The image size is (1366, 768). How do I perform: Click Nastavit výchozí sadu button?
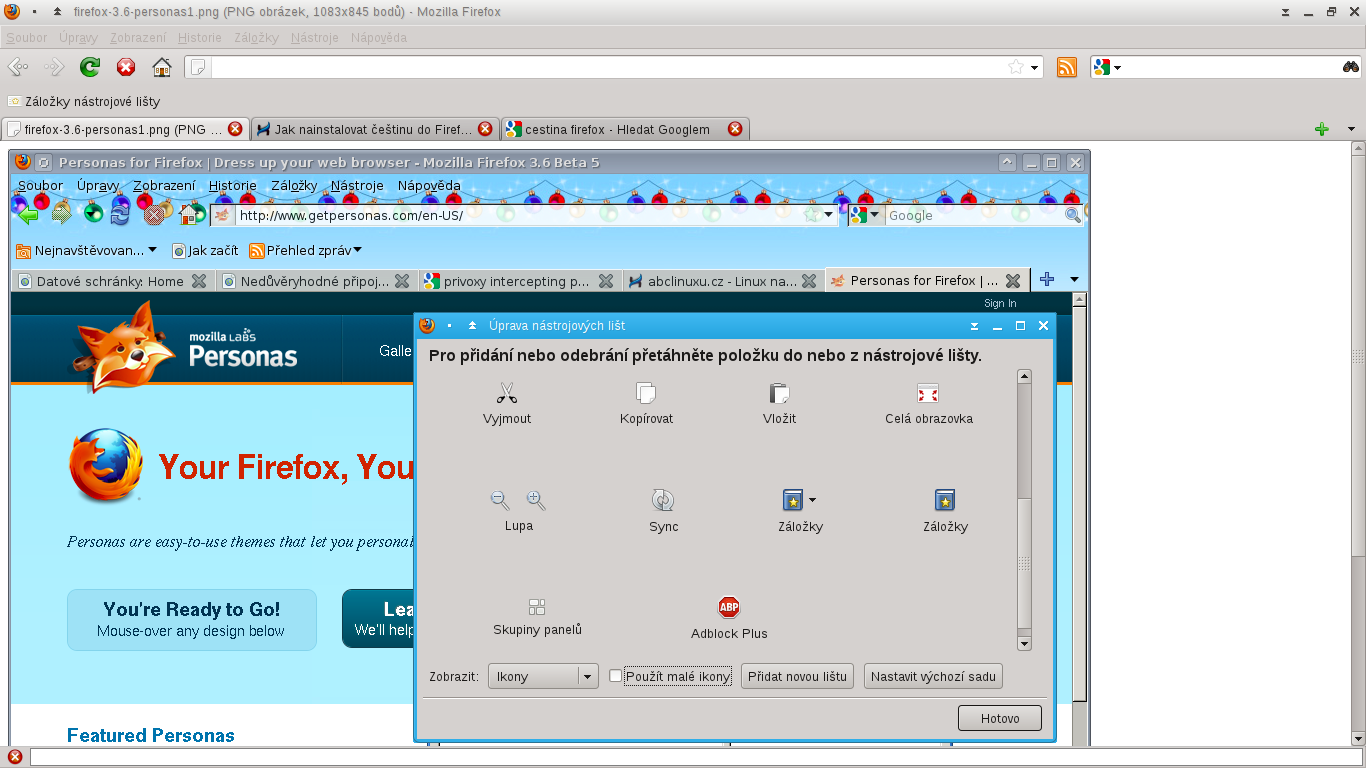[933, 677]
